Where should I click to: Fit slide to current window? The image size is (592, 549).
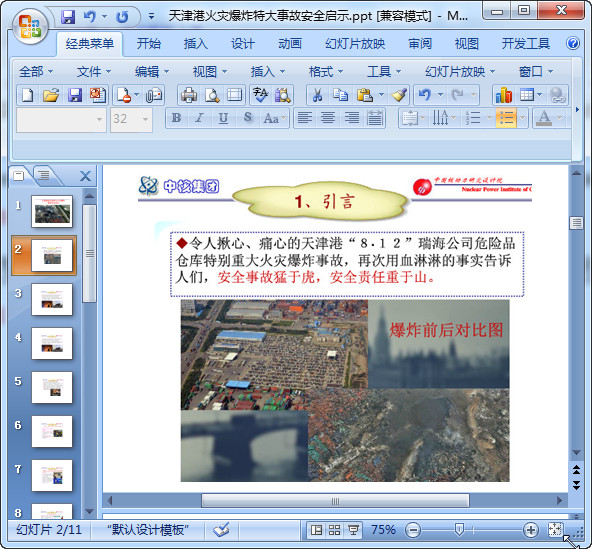pyautogui.click(x=555, y=530)
